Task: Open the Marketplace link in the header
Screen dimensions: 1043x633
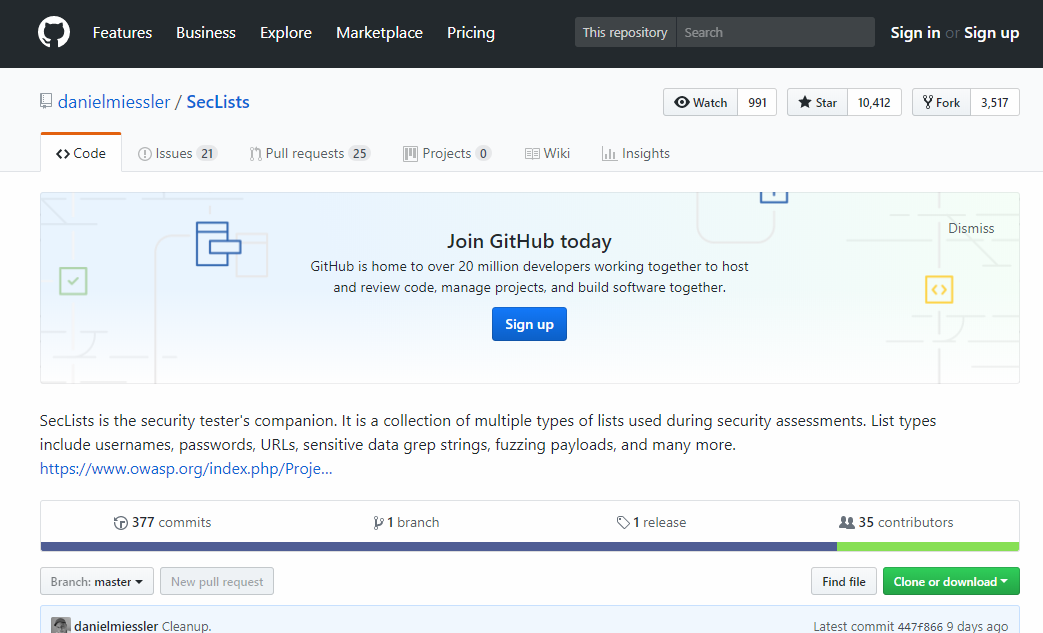Action: coord(379,33)
